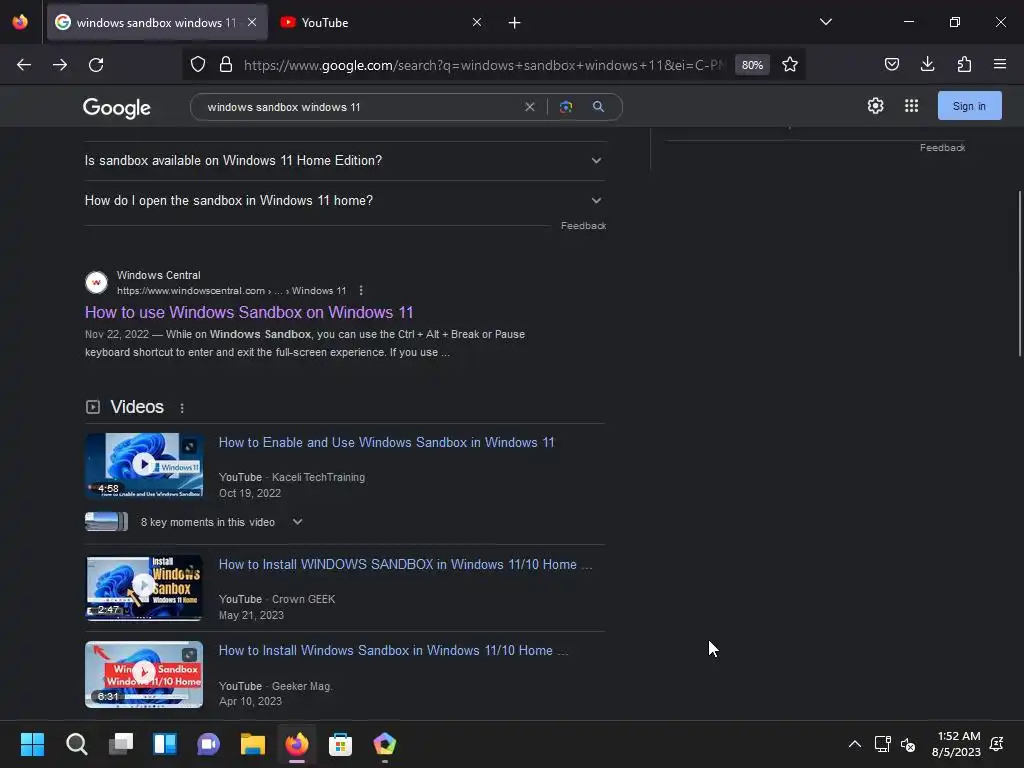Click the Firefox icon left of the tabs
This screenshot has width=1024, height=768.
tap(20, 22)
